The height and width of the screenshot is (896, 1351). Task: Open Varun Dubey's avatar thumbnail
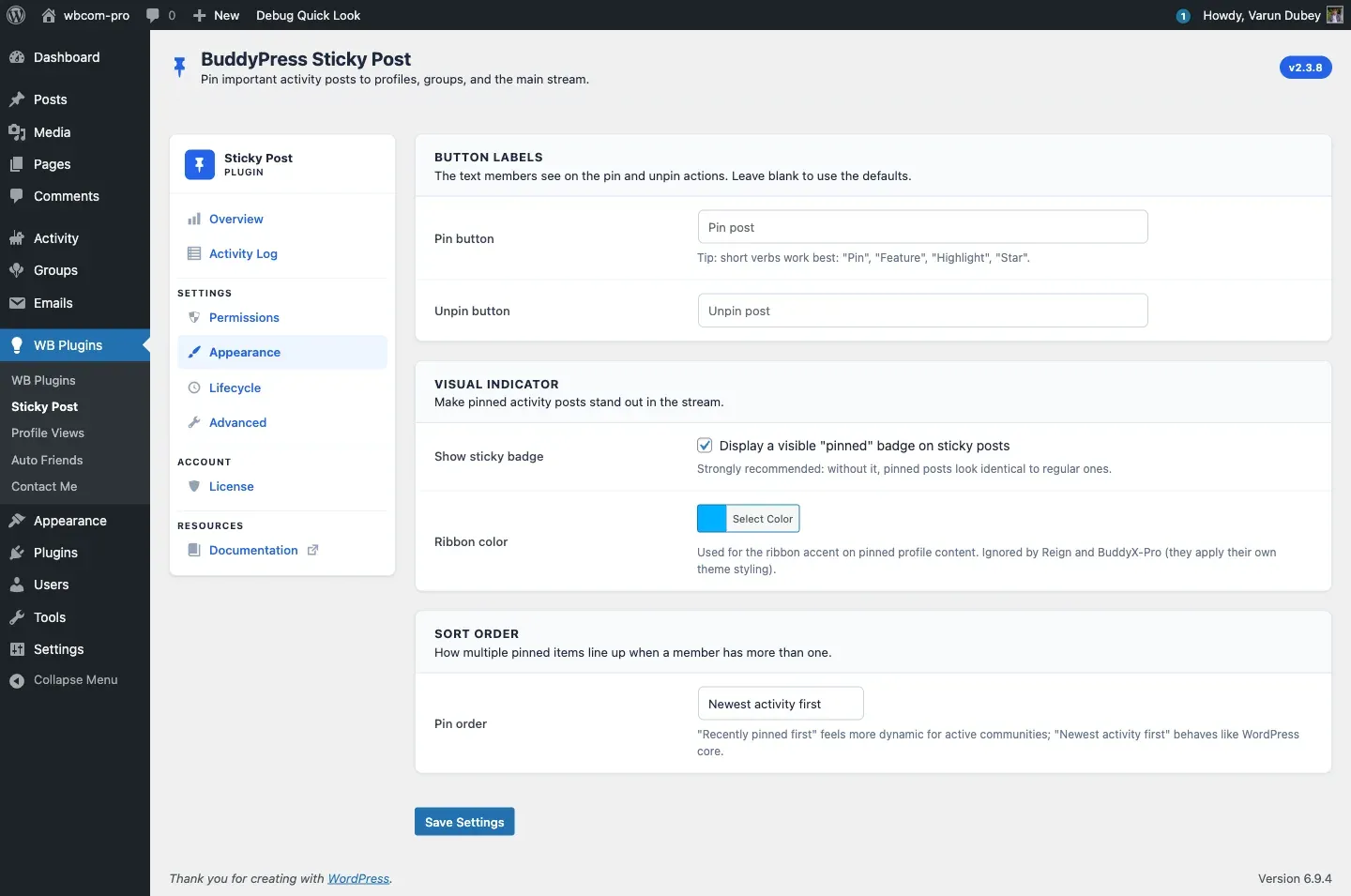[x=1334, y=15]
